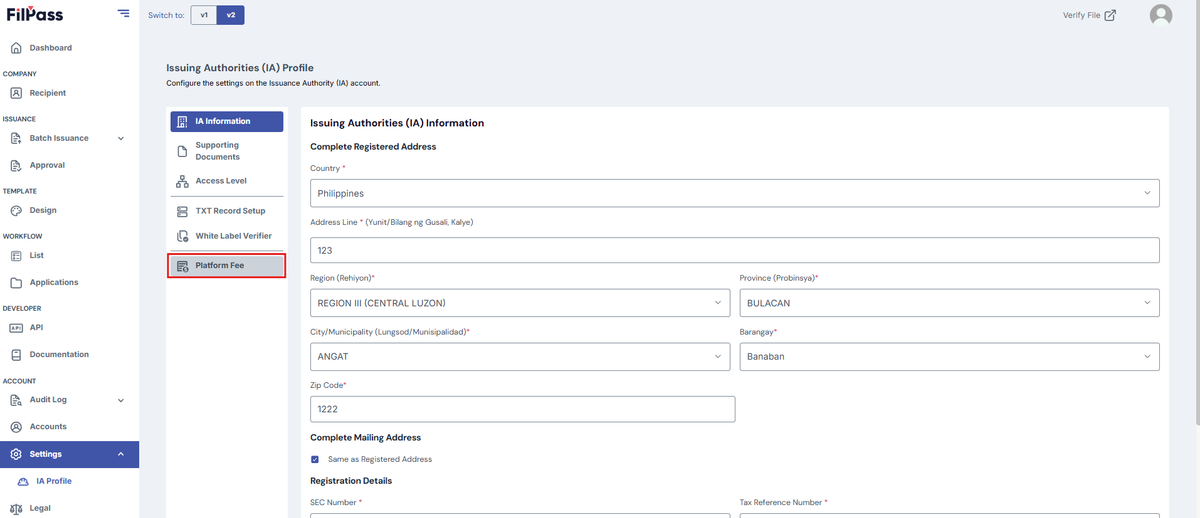Open the Country dropdown showing Philippines
1200x518 pixels.
coord(735,193)
